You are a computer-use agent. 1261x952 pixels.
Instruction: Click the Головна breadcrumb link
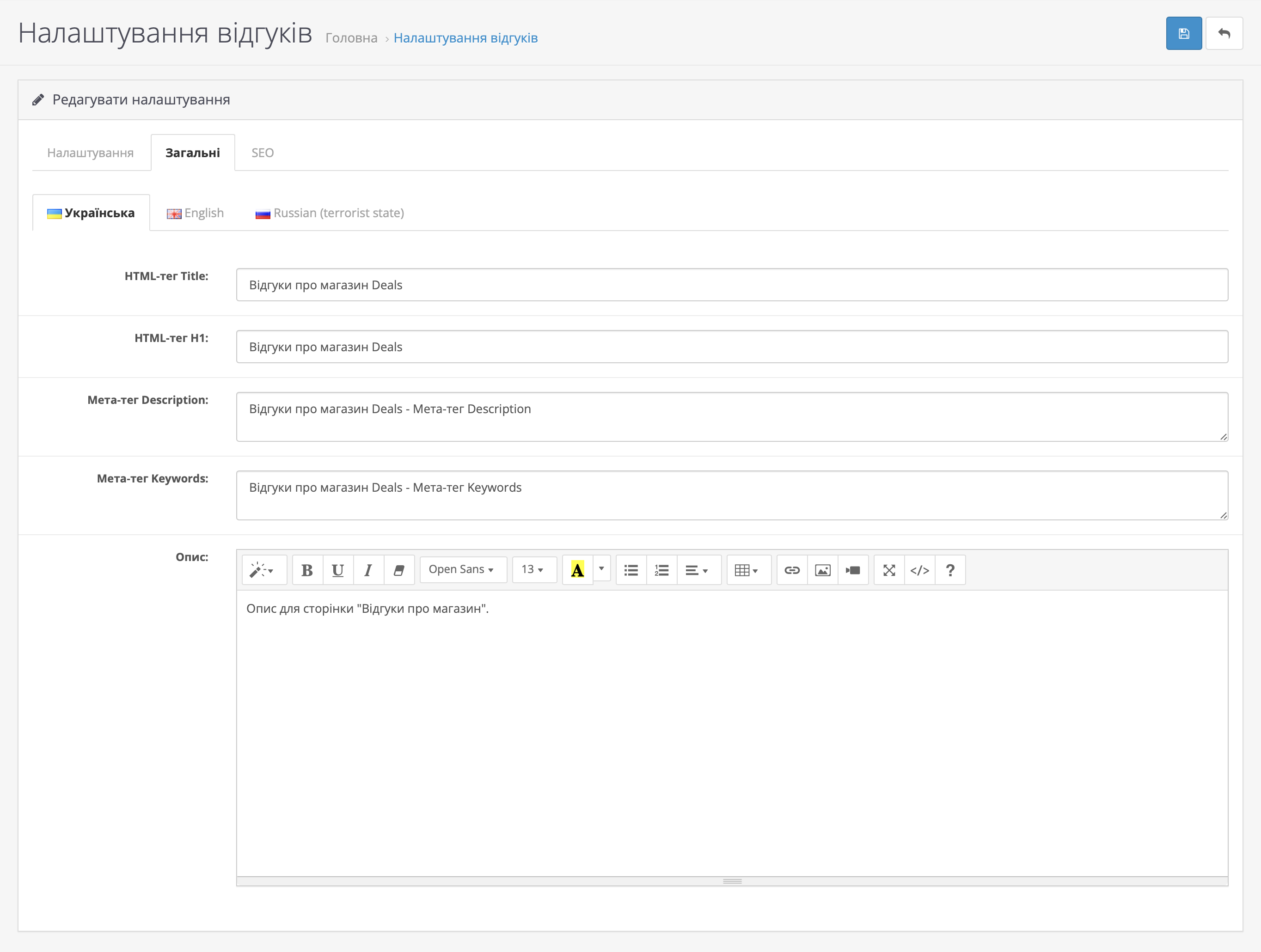pyautogui.click(x=351, y=38)
